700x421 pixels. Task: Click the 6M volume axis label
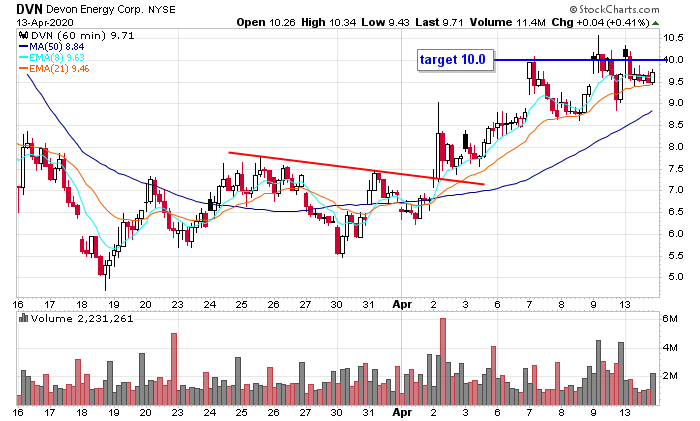670,319
